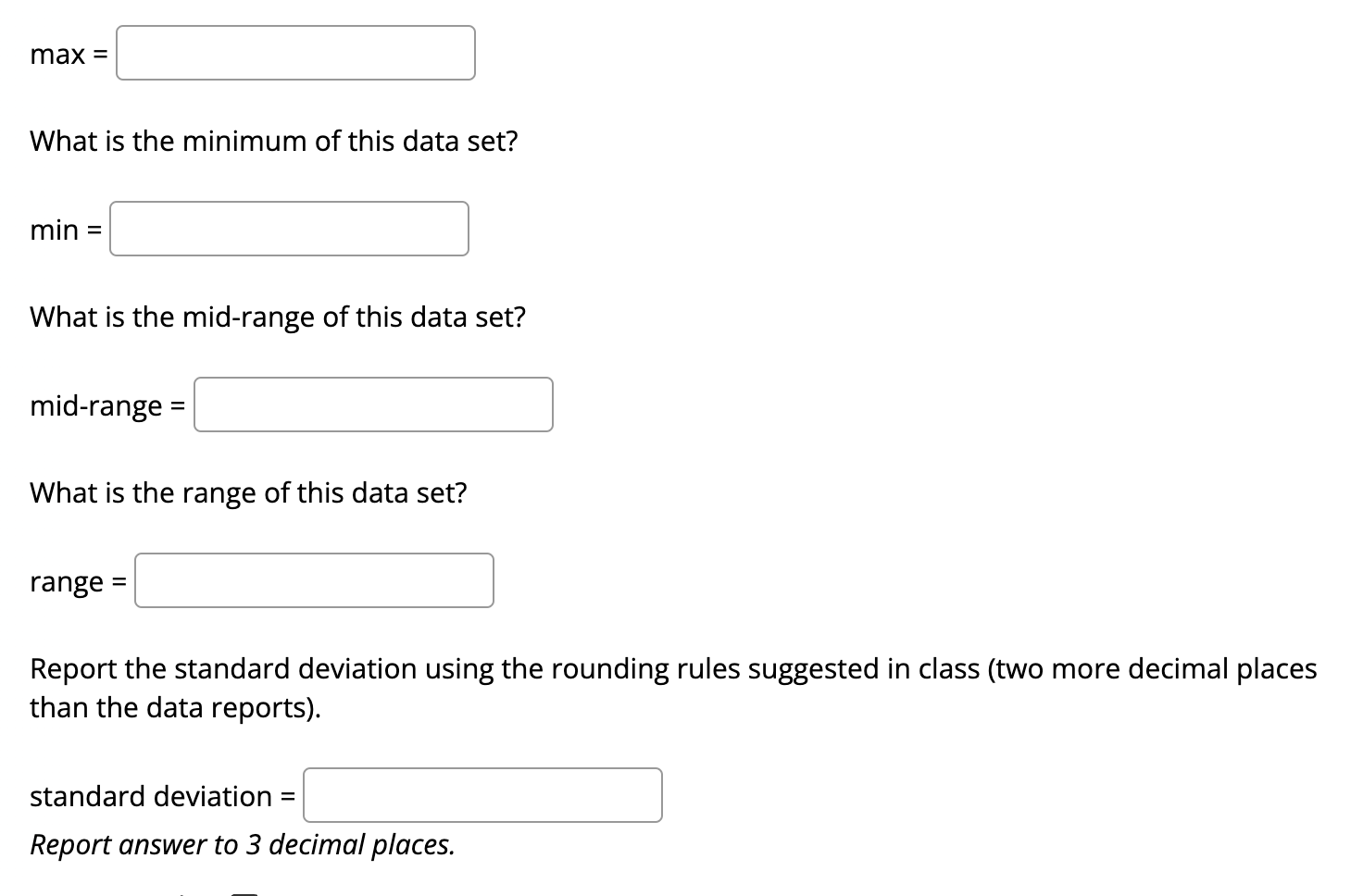Viewport: 1363px width, 896px height.
Task: Select the empty box beside range label
Action: pos(313,580)
